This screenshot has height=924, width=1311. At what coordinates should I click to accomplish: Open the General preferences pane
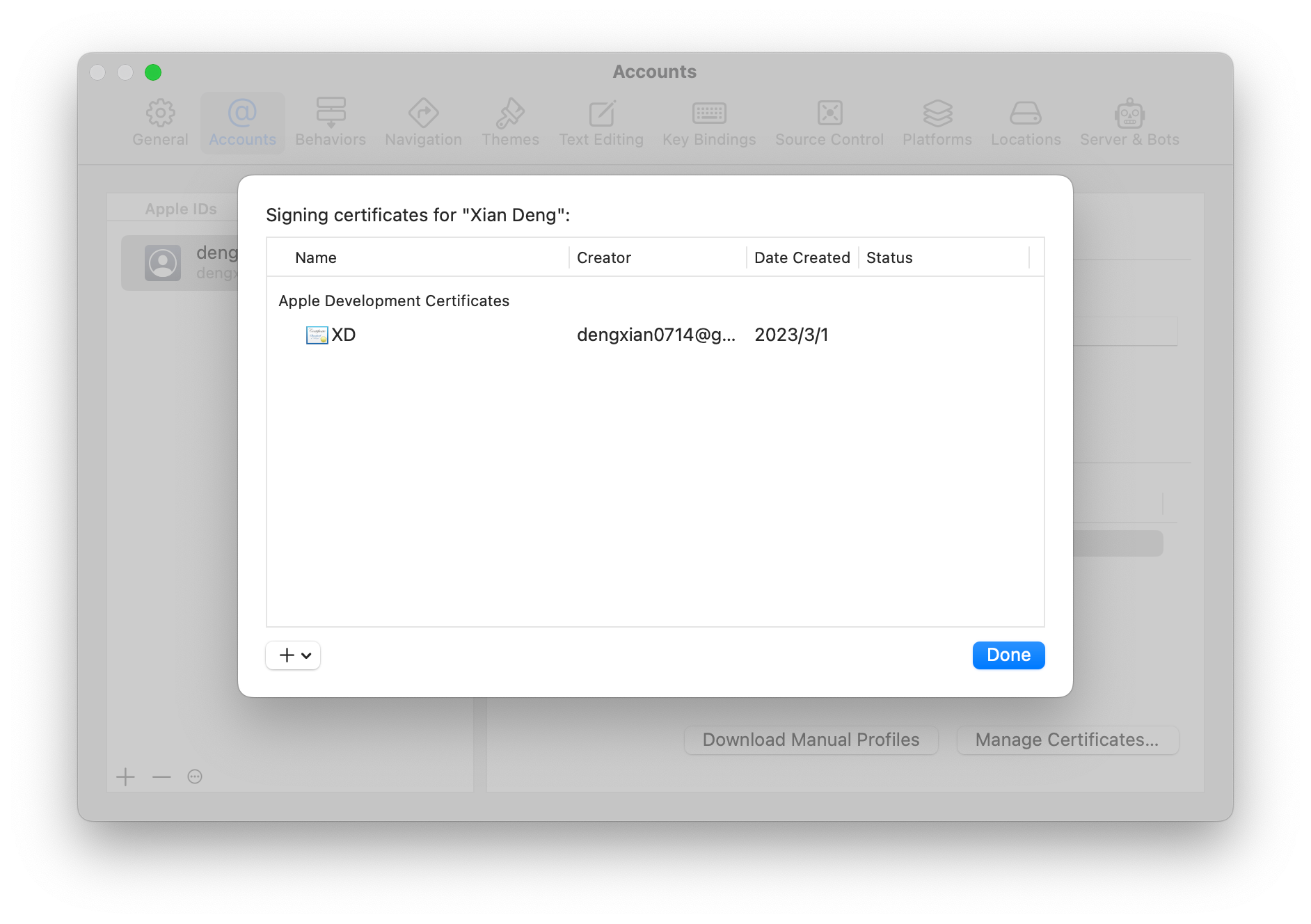pyautogui.click(x=160, y=122)
